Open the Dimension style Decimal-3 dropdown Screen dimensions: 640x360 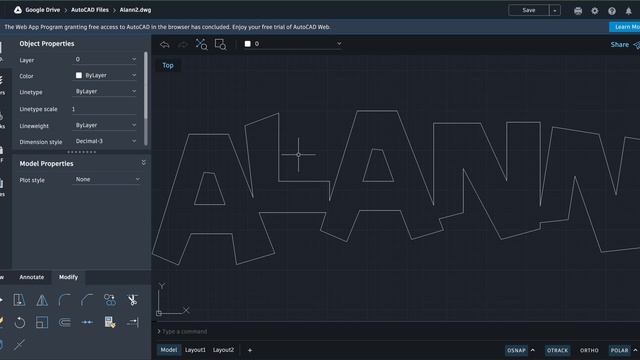coord(105,141)
